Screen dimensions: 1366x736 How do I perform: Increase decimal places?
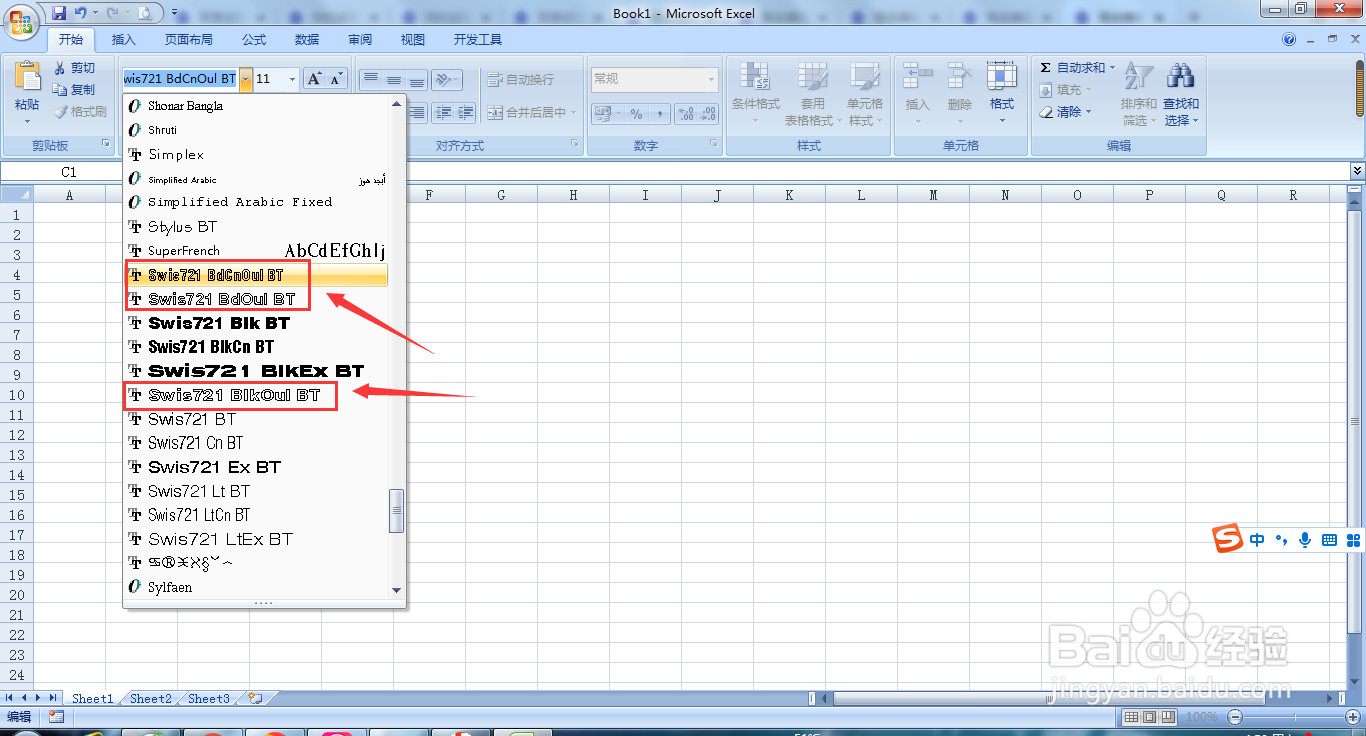click(685, 113)
